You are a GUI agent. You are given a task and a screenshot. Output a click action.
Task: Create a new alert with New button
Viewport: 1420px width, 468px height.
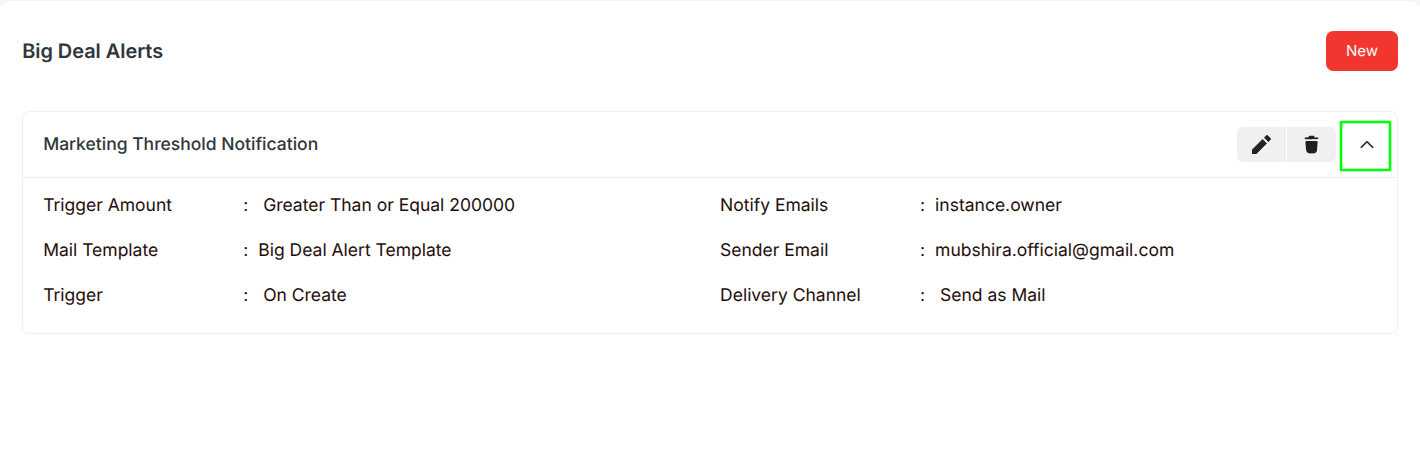click(x=1361, y=51)
